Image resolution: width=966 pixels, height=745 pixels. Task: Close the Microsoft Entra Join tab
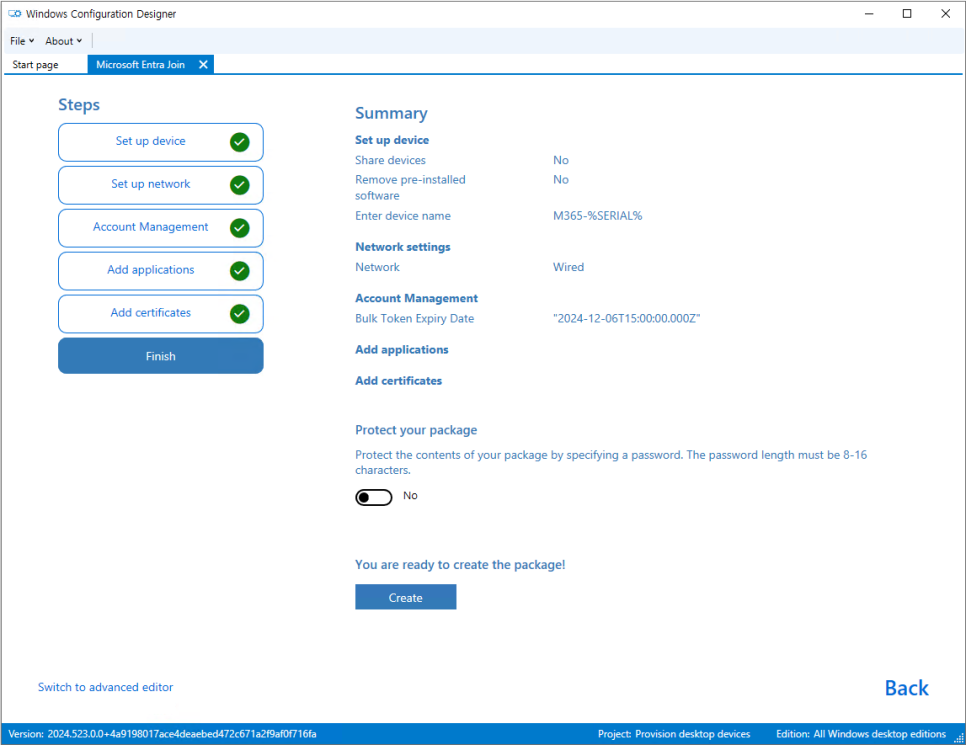[x=203, y=64]
